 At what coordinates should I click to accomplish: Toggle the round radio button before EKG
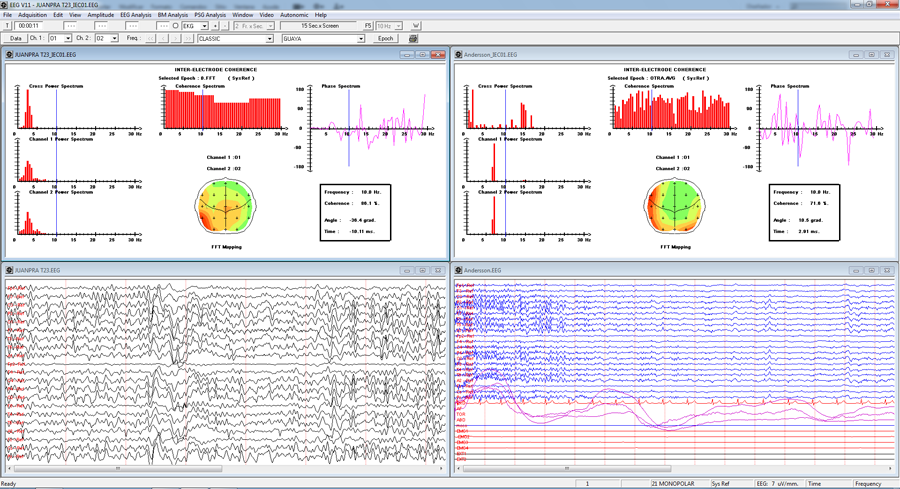[176, 26]
